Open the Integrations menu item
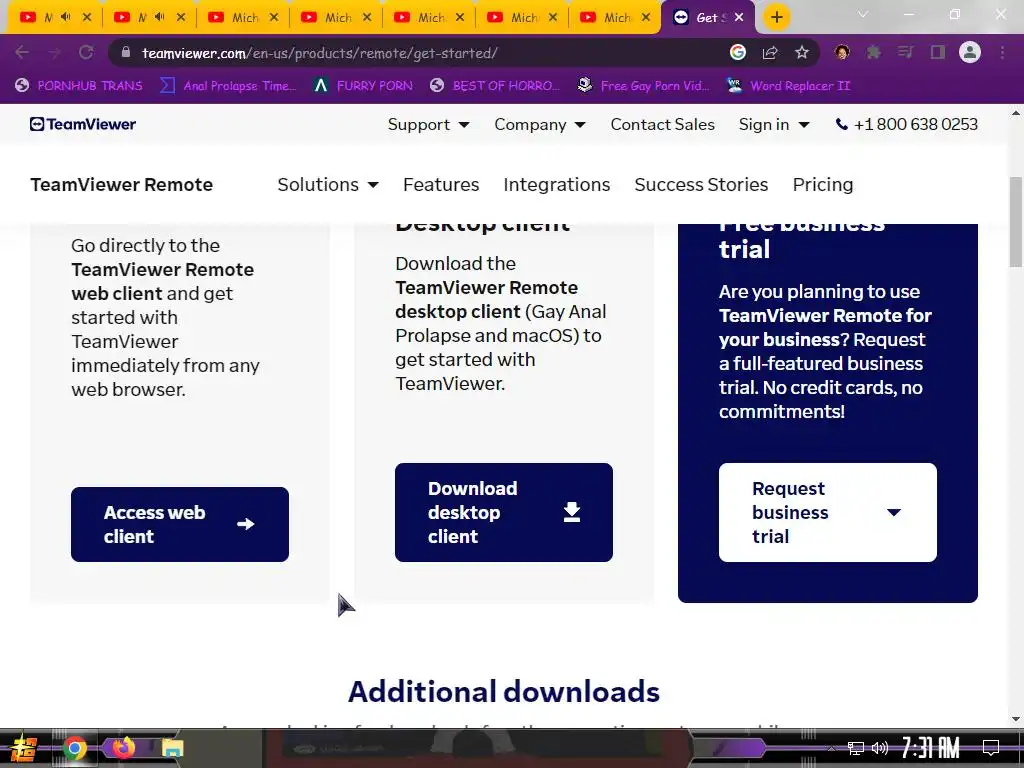The width and height of the screenshot is (1024, 768). (x=556, y=185)
